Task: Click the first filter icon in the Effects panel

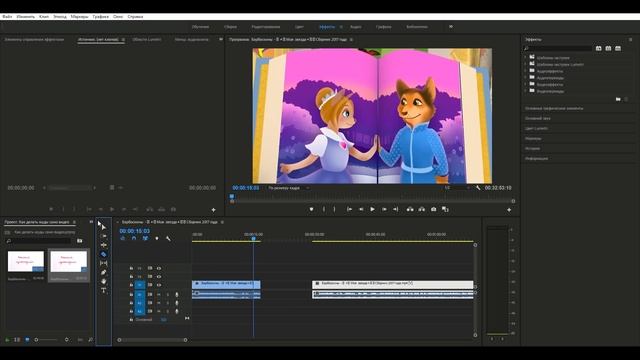Action: click(598, 48)
